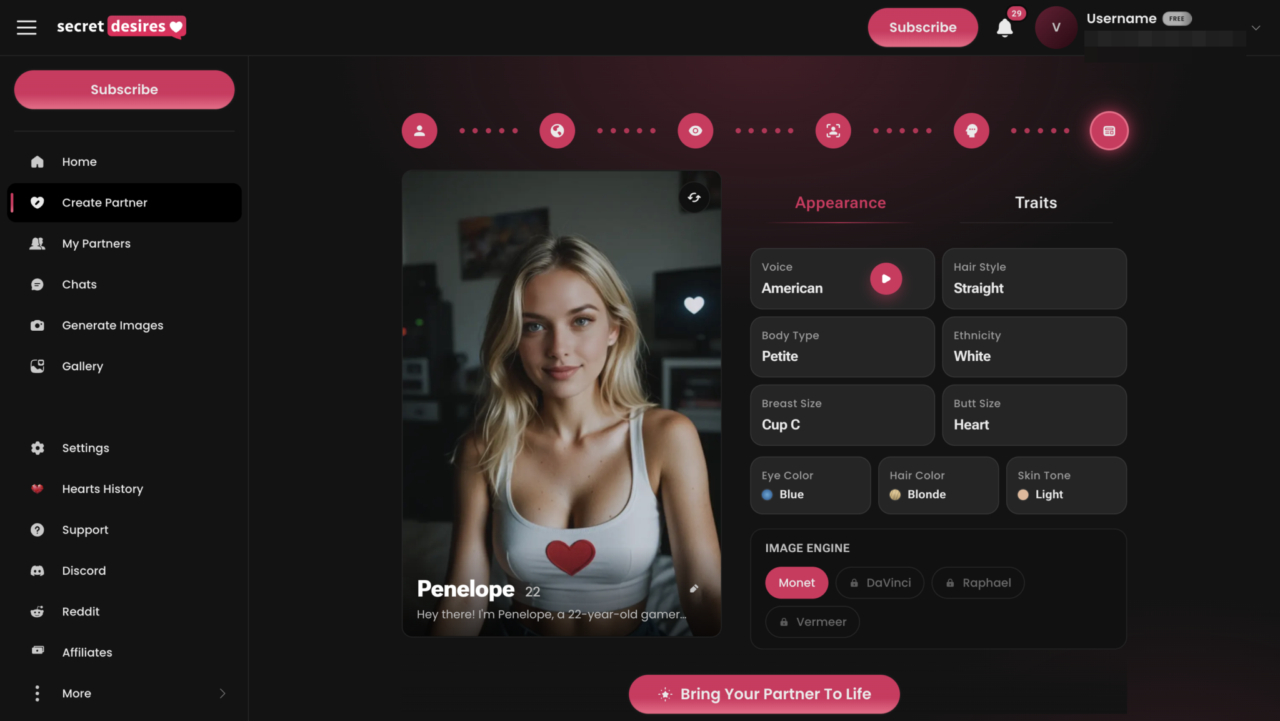The image size is (1280, 721).
Task: Like Penelope with the heart icon
Action: point(694,305)
